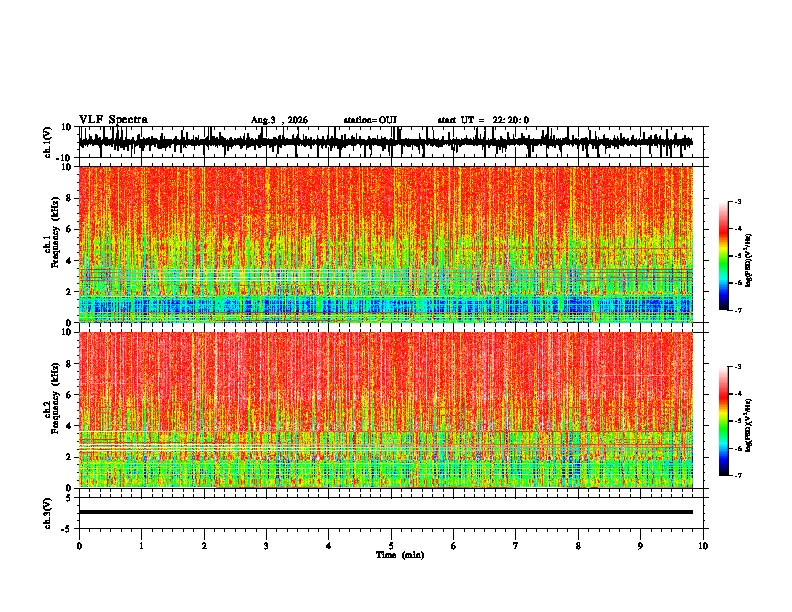The height and width of the screenshot is (612, 792).
Task: Click time axis tick label "4"
Action: click(328, 546)
